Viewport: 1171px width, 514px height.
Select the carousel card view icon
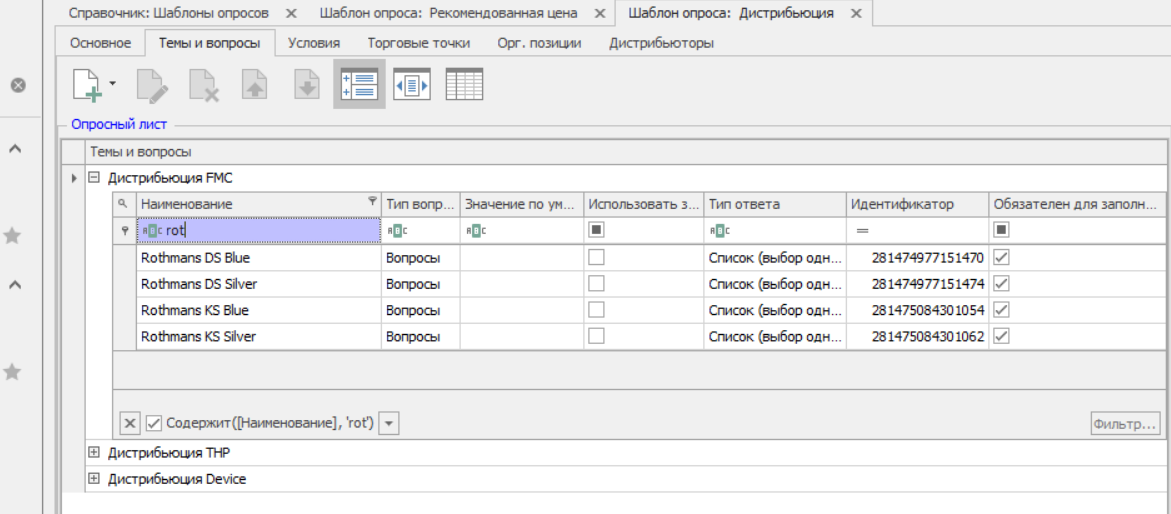click(412, 84)
